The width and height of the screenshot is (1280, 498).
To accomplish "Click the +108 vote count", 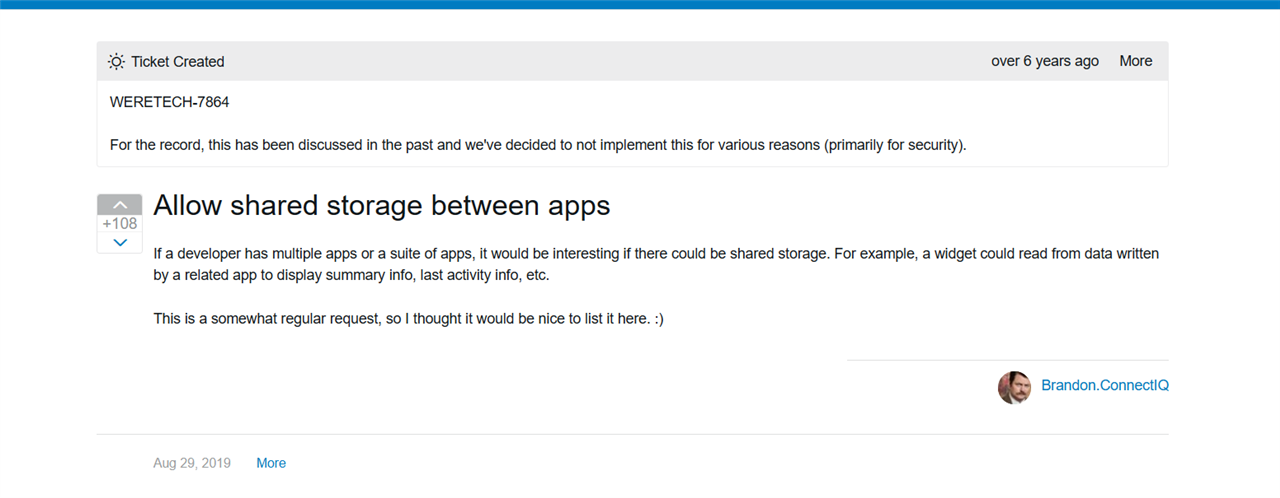I will click(120, 224).
